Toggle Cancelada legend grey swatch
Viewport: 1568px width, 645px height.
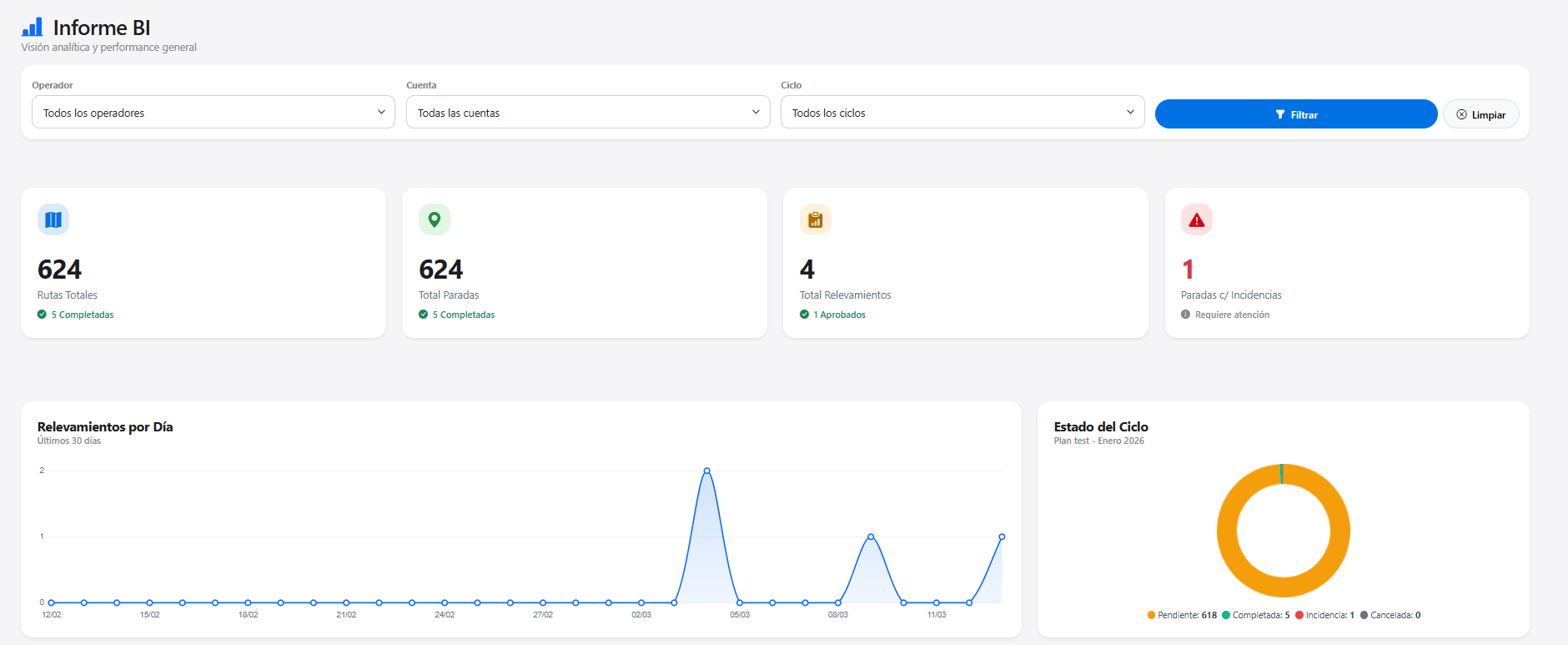(x=1364, y=615)
